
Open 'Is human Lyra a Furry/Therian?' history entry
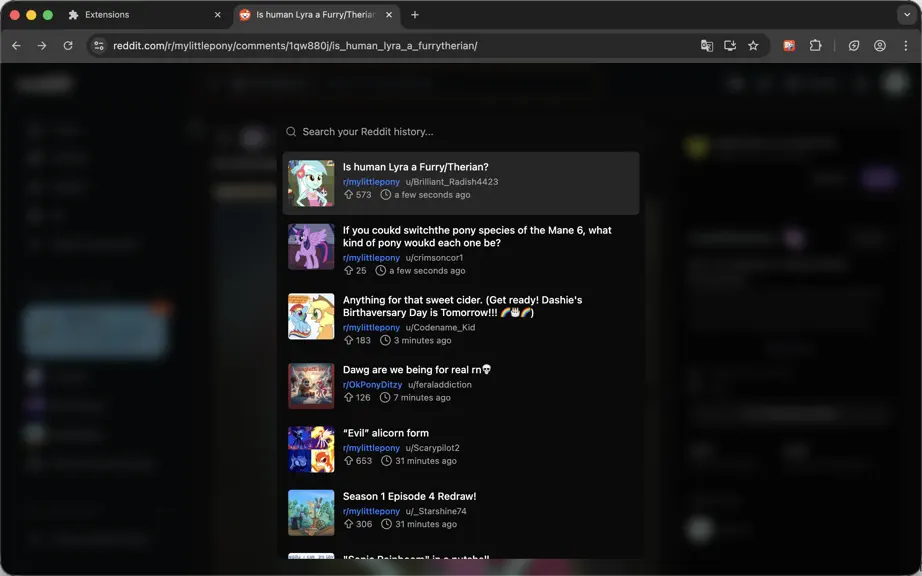tap(461, 183)
